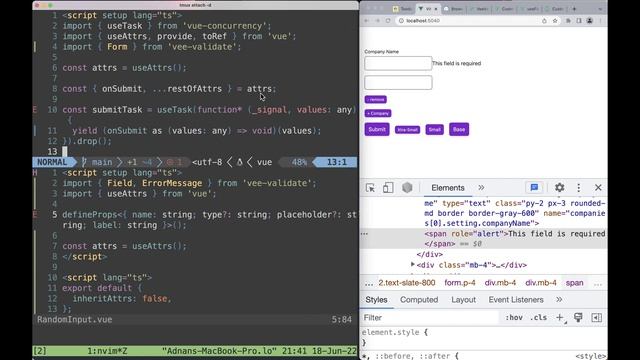
Task: Close the active browser tab
Action: click(x=436, y=9)
